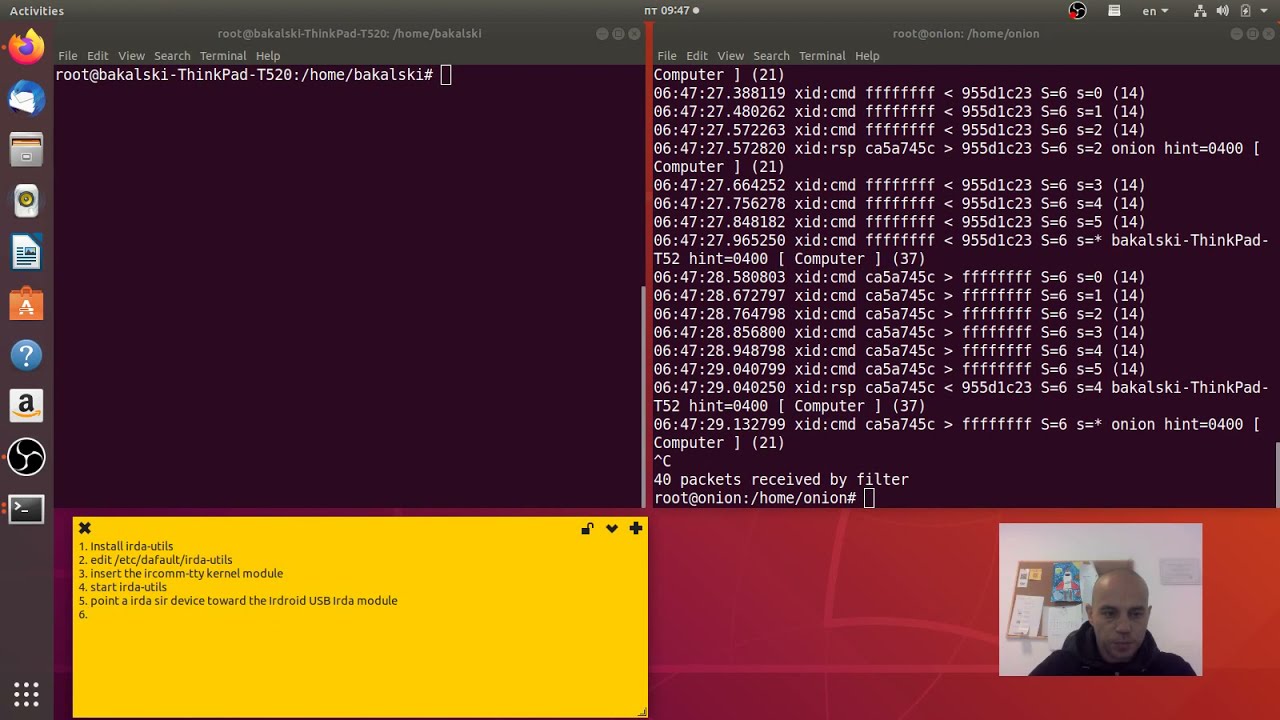Close the yellow sticky note

click(x=85, y=528)
